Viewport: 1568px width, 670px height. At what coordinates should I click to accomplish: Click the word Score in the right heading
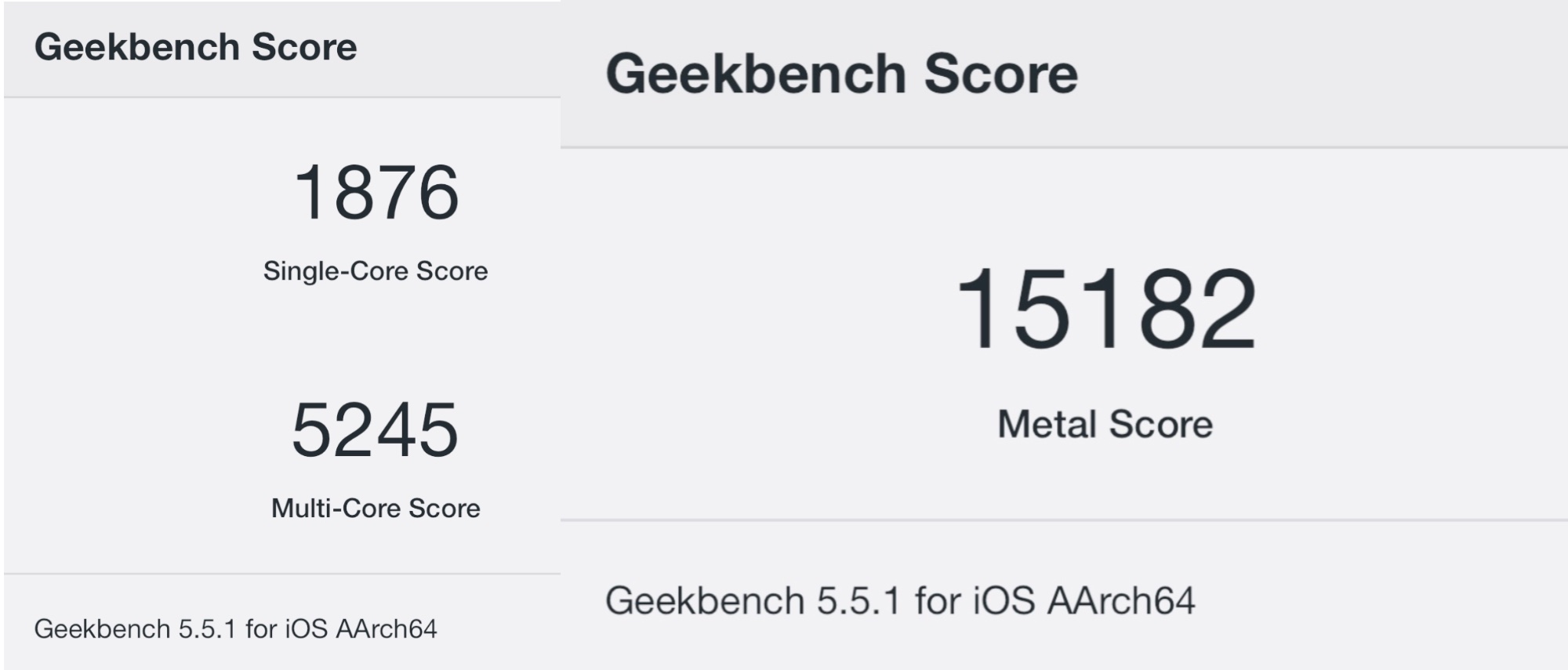pos(1000,74)
